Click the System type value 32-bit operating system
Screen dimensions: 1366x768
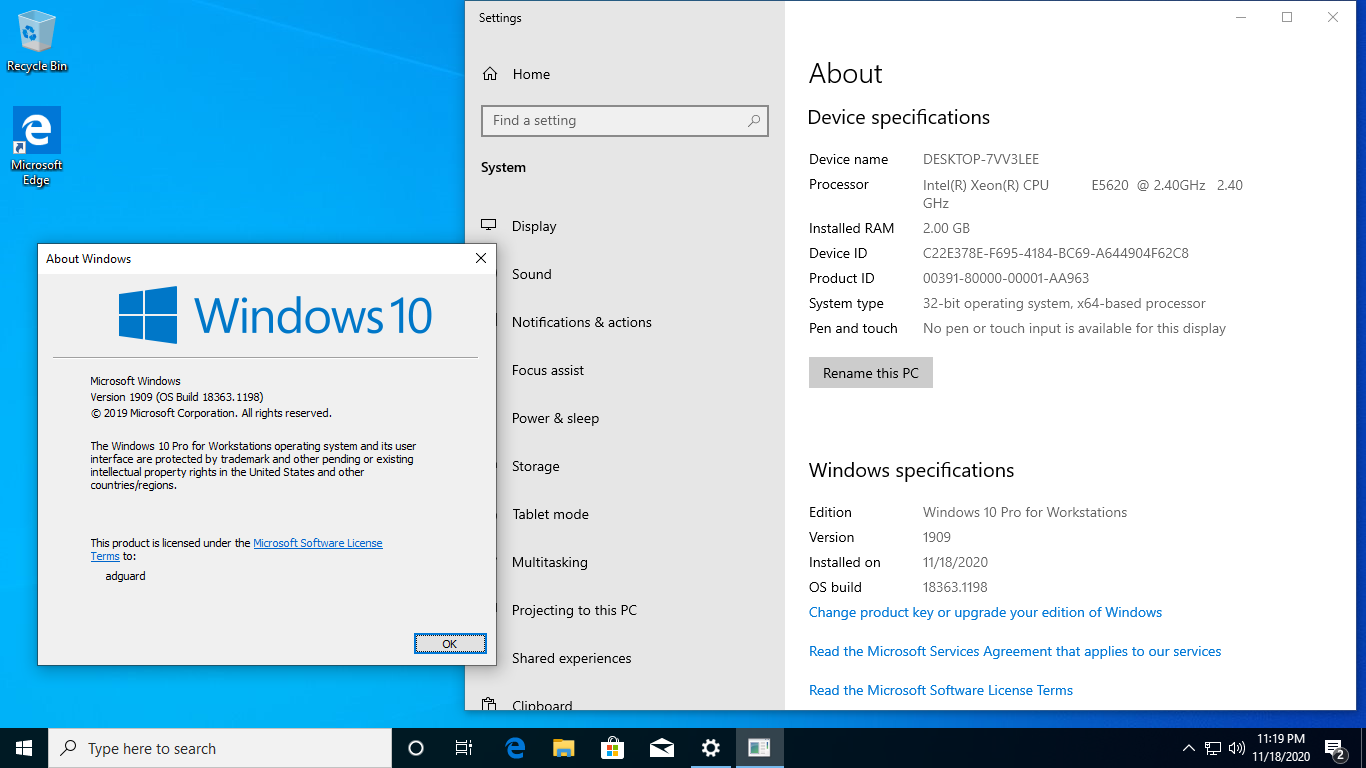(x=1064, y=303)
